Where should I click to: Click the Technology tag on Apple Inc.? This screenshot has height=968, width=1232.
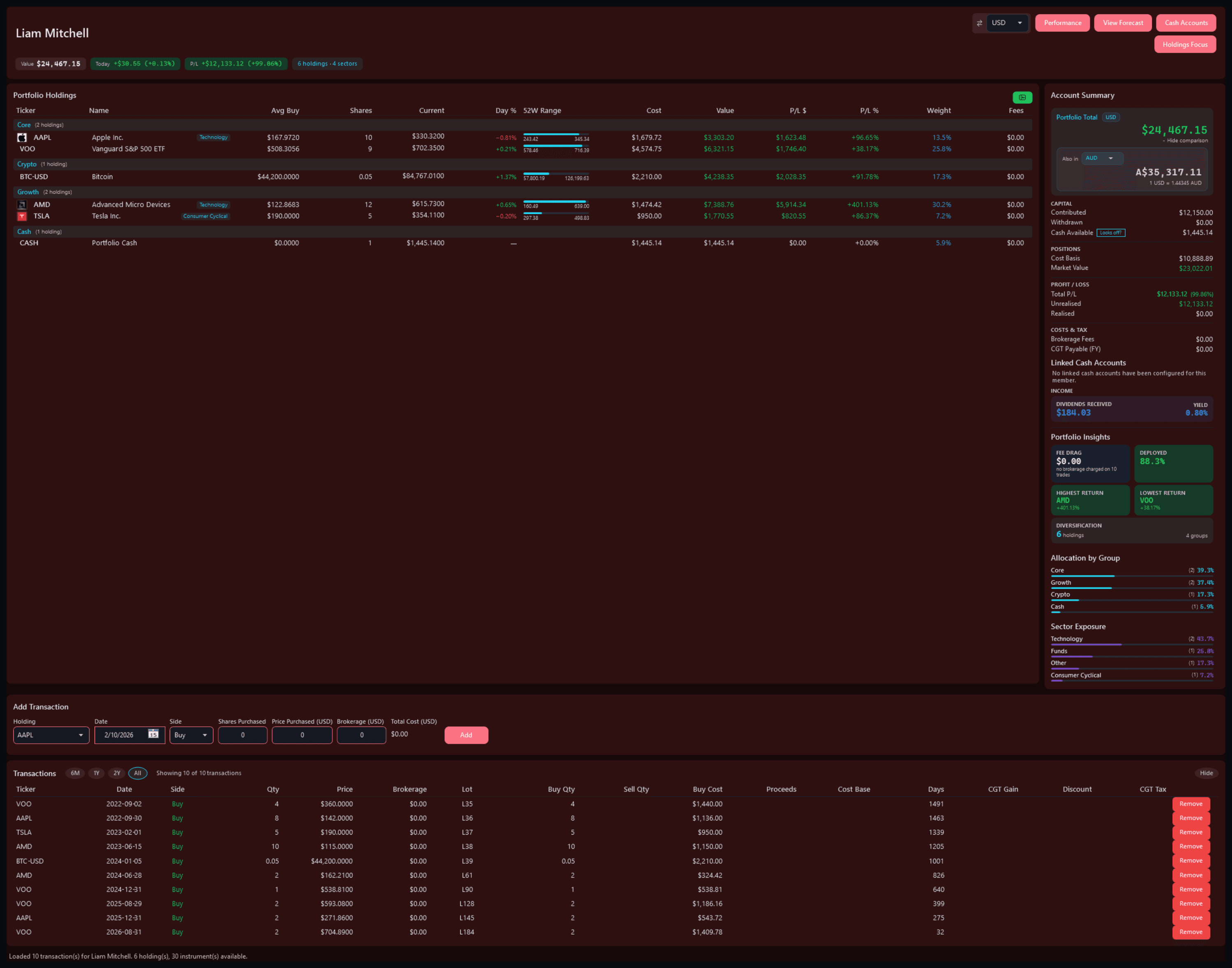tap(213, 138)
